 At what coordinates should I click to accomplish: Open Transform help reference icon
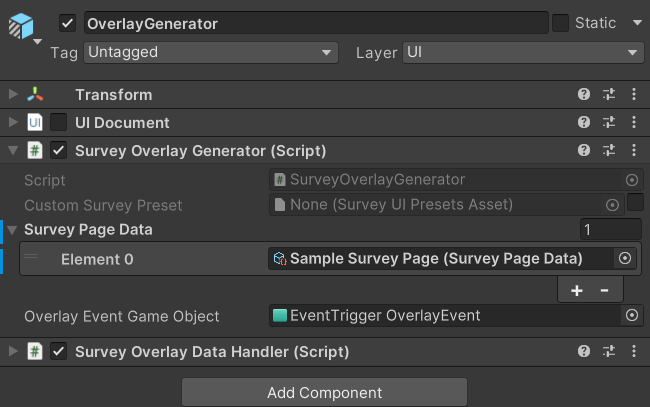(584, 94)
